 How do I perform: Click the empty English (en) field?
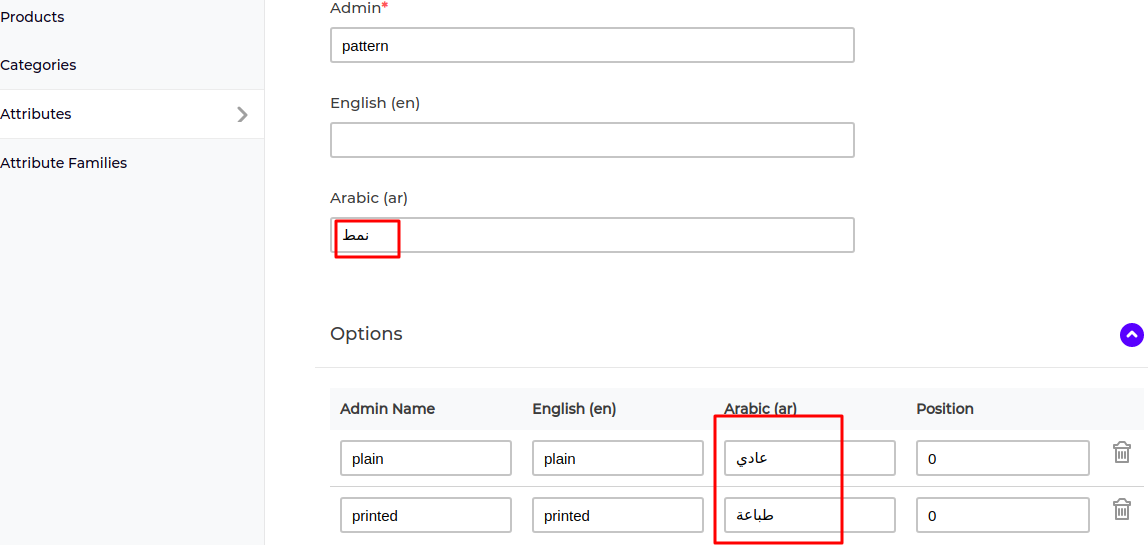click(592, 140)
